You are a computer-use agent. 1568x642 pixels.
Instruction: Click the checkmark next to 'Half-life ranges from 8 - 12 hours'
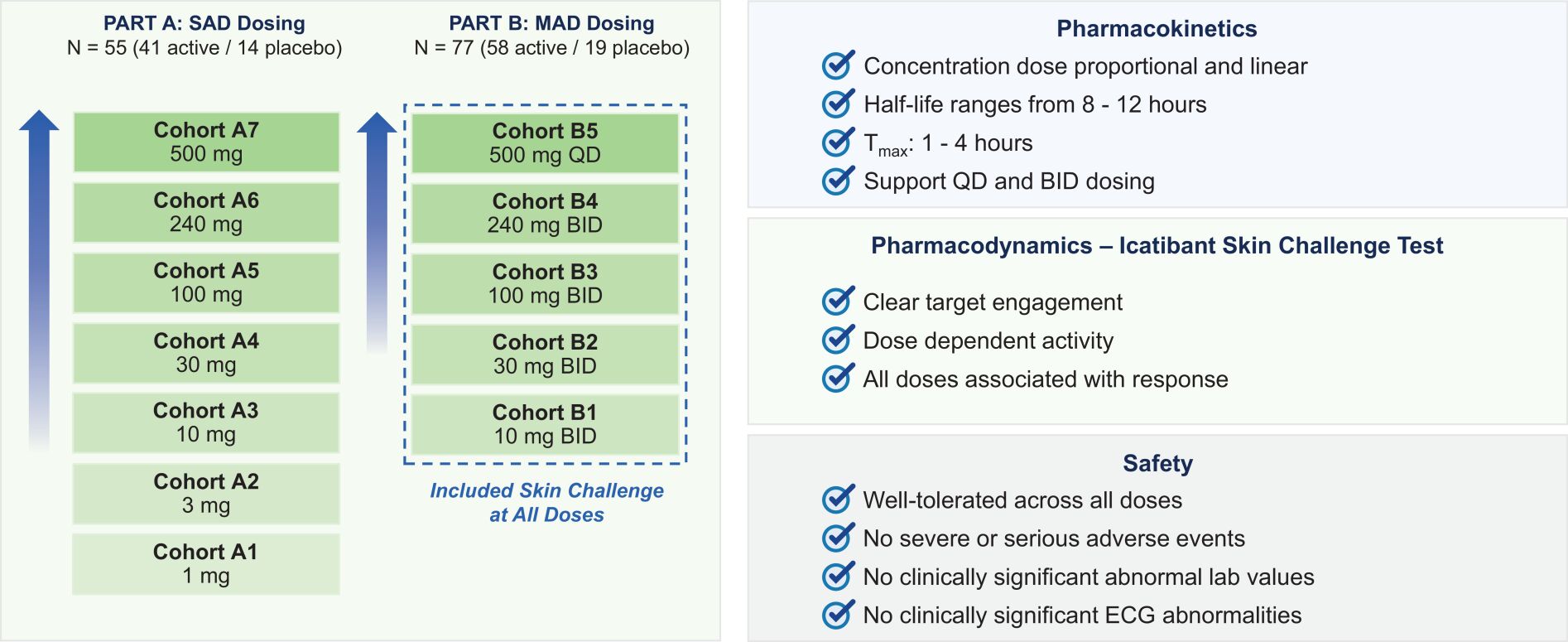coord(837,104)
